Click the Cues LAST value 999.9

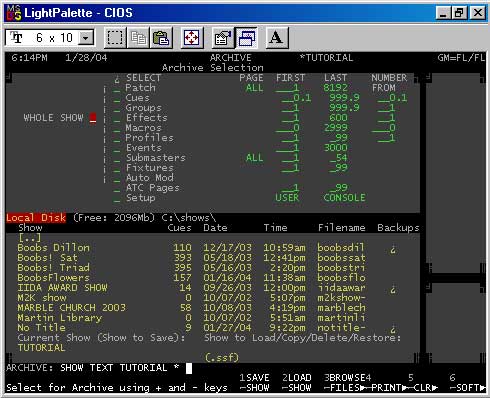click(344, 98)
